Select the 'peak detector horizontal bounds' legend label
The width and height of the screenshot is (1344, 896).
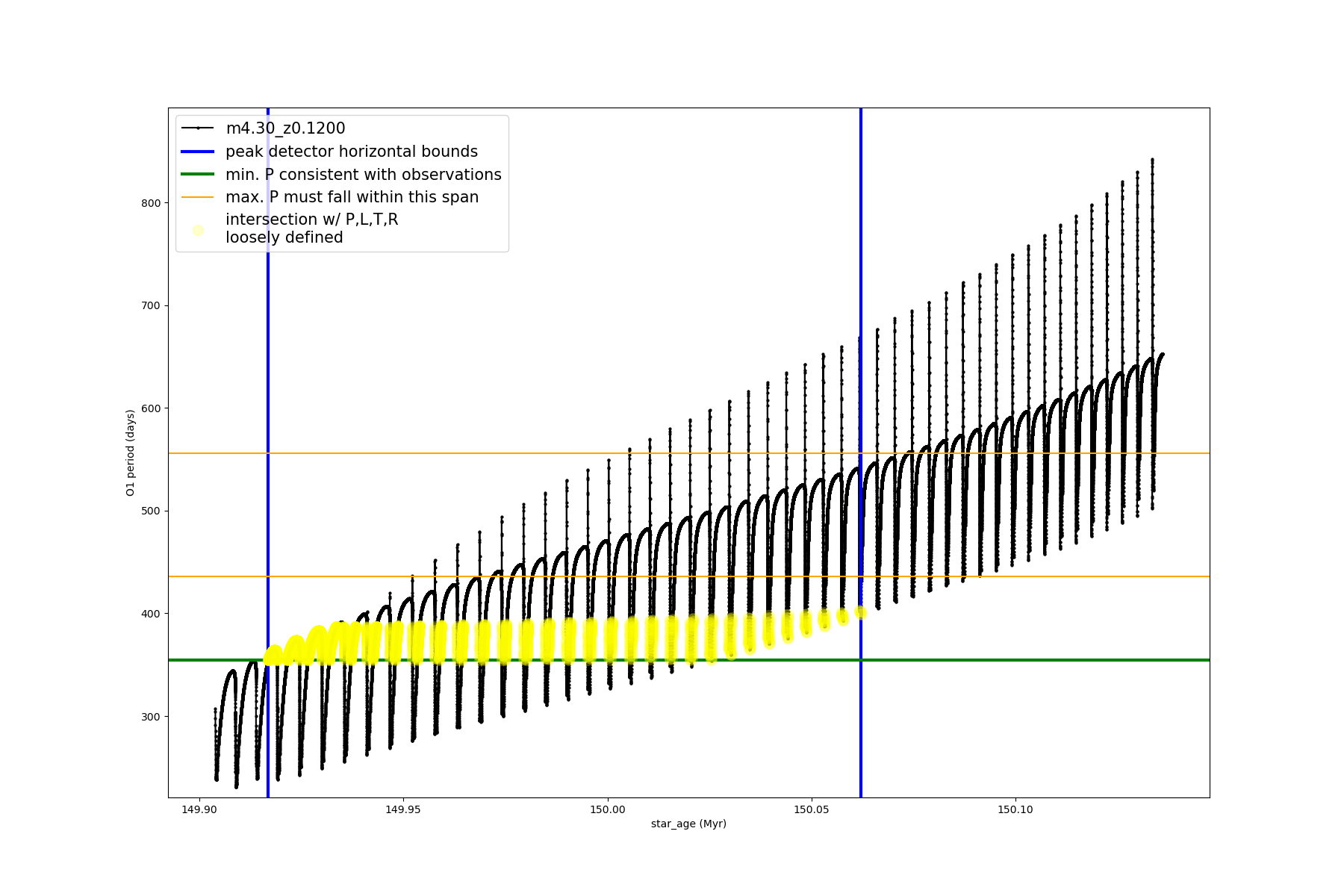[351, 152]
